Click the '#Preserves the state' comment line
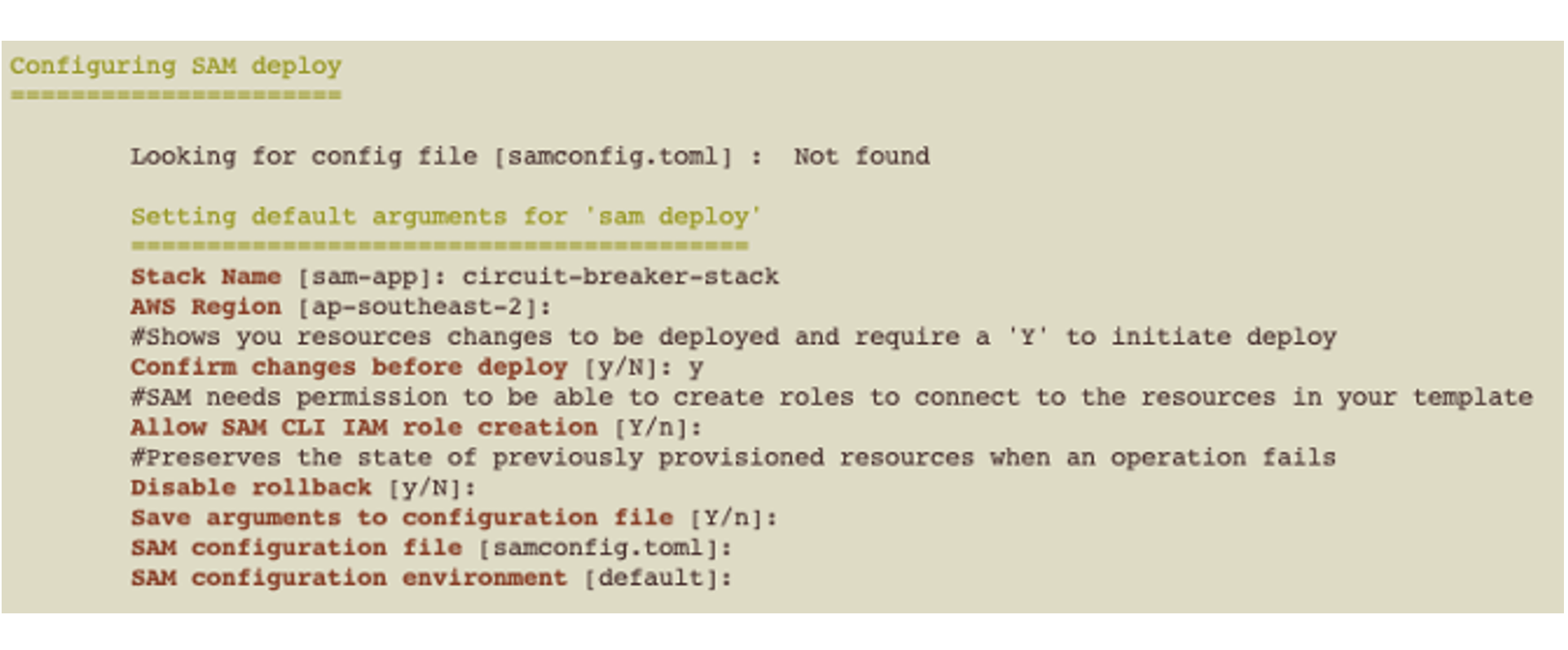Screen dimensions: 1568x650 [733, 458]
